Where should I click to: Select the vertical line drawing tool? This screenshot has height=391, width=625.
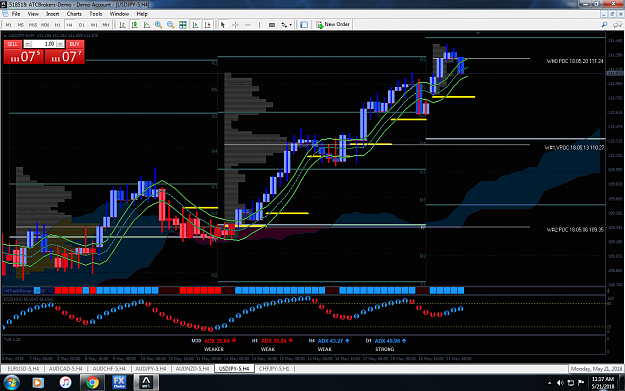point(259,25)
